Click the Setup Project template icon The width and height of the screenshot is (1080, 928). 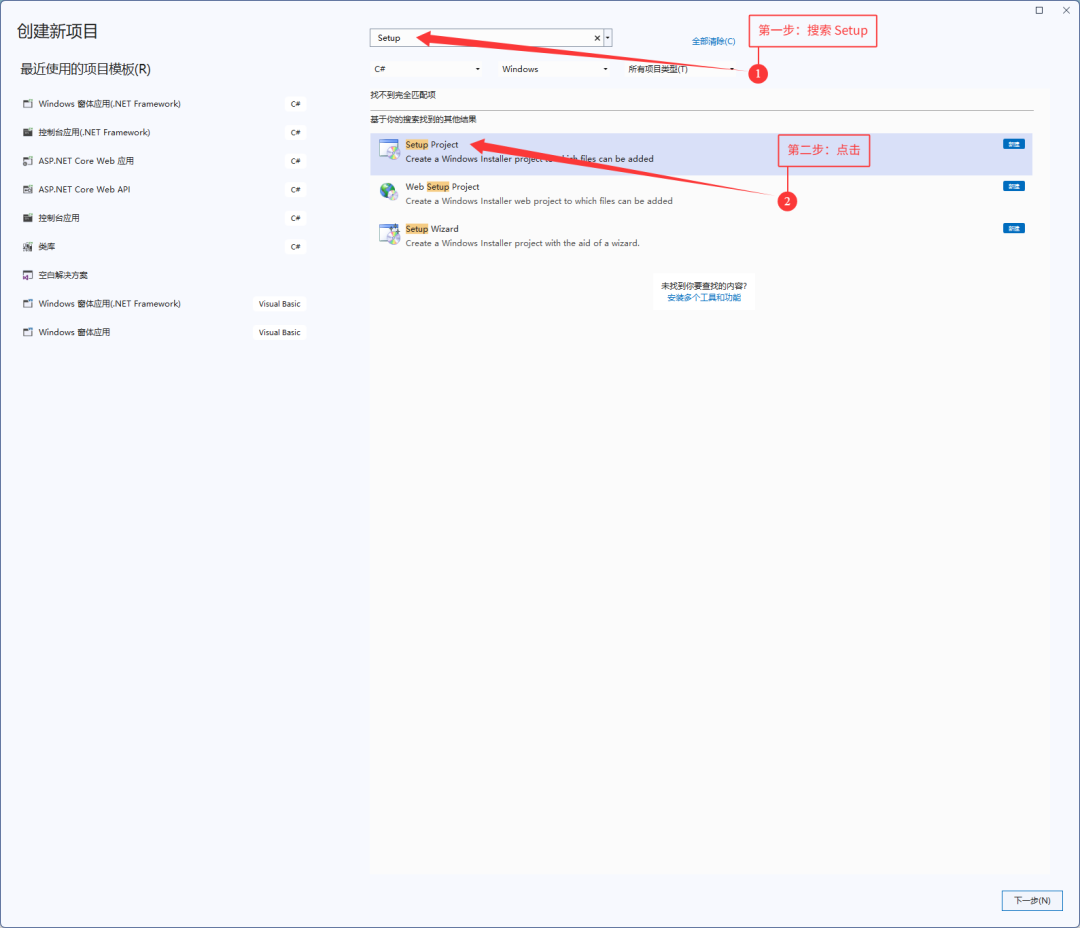pyautogui.click(x=389, y=149)
